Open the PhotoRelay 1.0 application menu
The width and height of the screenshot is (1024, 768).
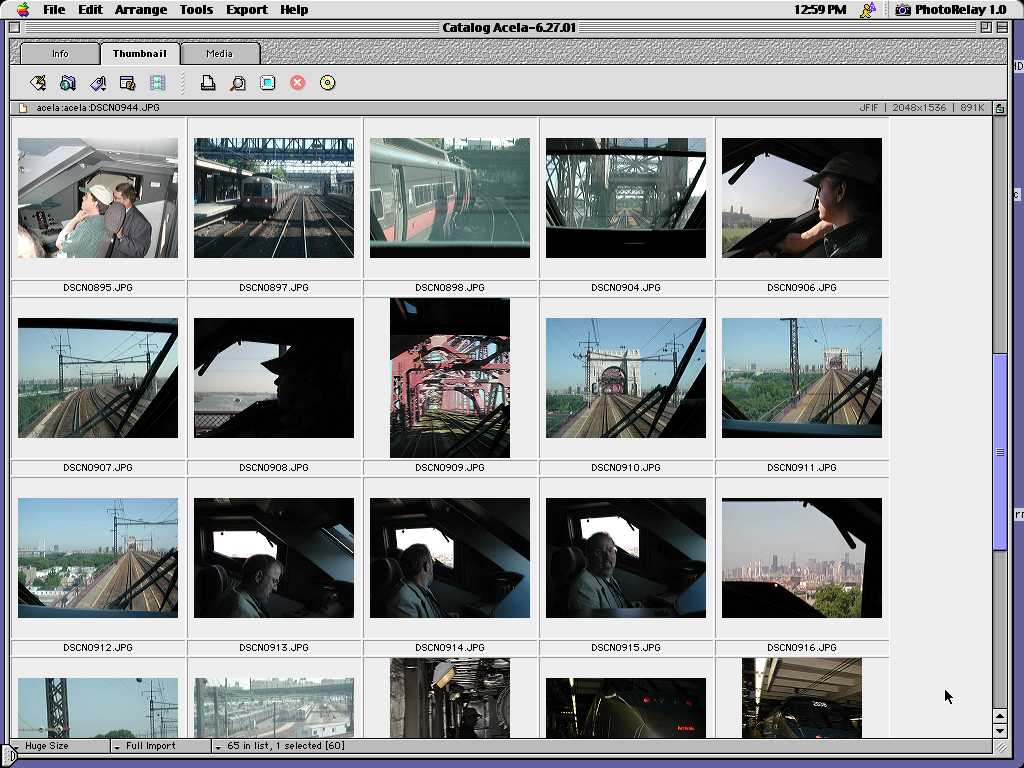point(950,10)
